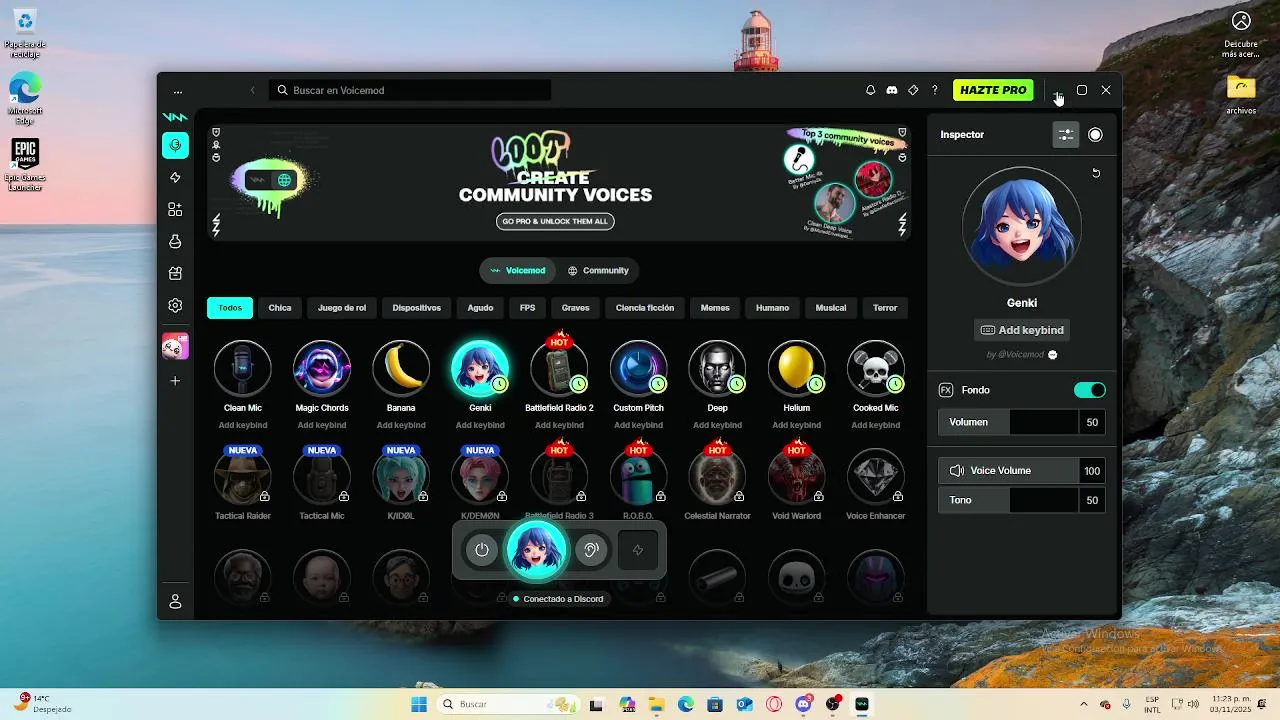Select the Memes category tab
Viewport: 1280px width, 720px height.
coord(715,308)
